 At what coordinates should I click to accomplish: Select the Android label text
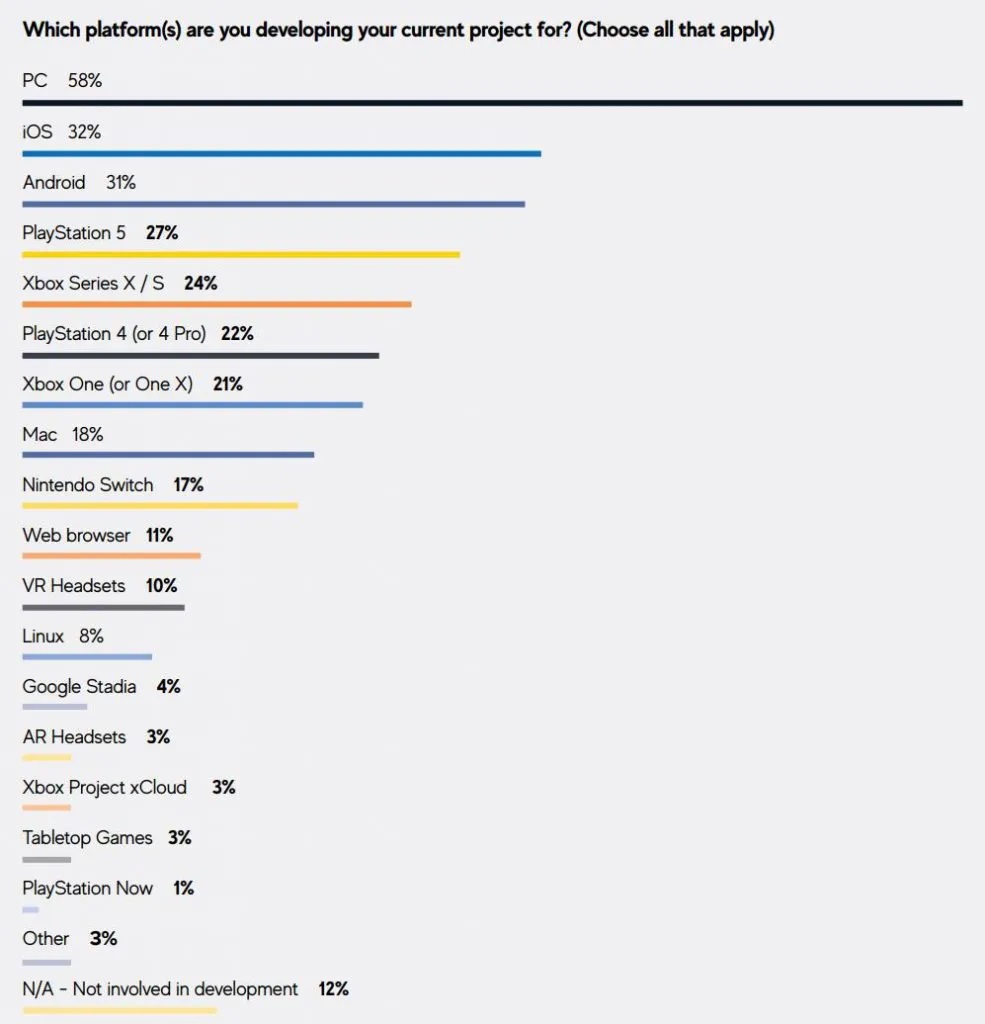pos(54,183)
